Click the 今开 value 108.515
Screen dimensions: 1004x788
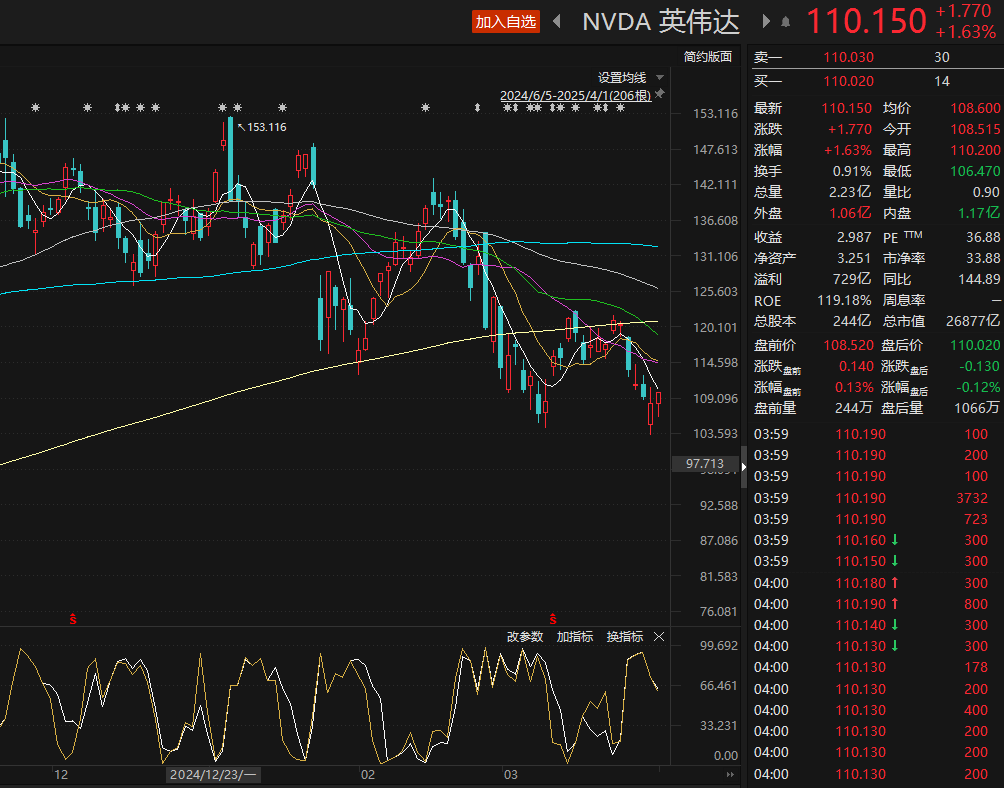pyautogui.click(x=975, y=129)
